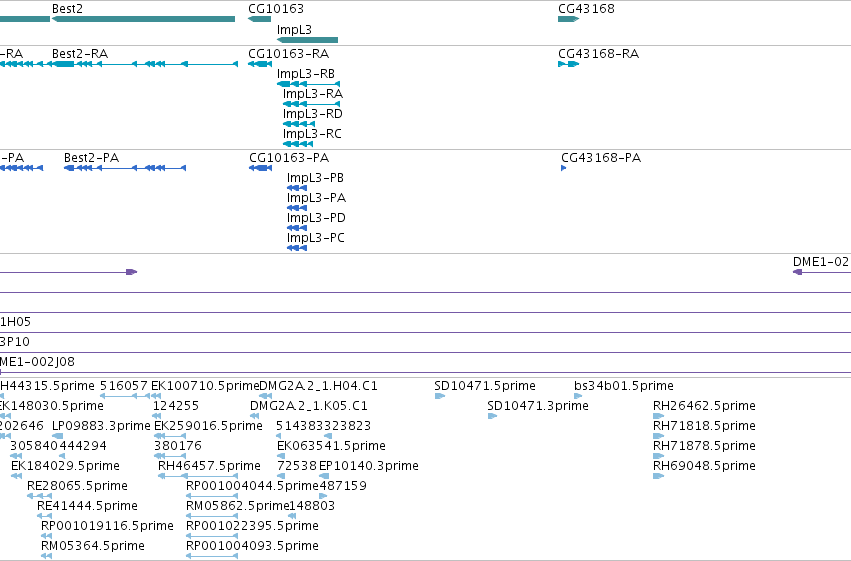This screenshot has height=561, width=851.
Task: Select the Best2 gene bar
Action: point(143,19)
